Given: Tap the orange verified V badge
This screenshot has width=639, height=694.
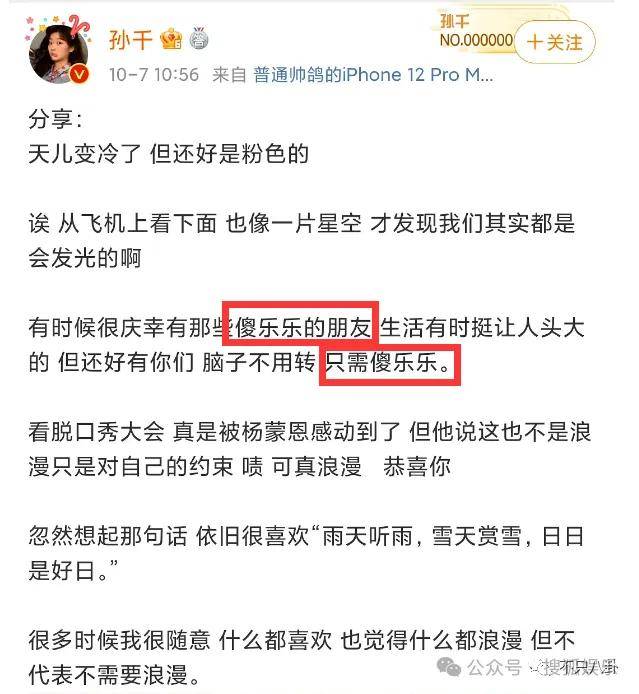Looking at the screenshot, I should (x=79, y=74).
